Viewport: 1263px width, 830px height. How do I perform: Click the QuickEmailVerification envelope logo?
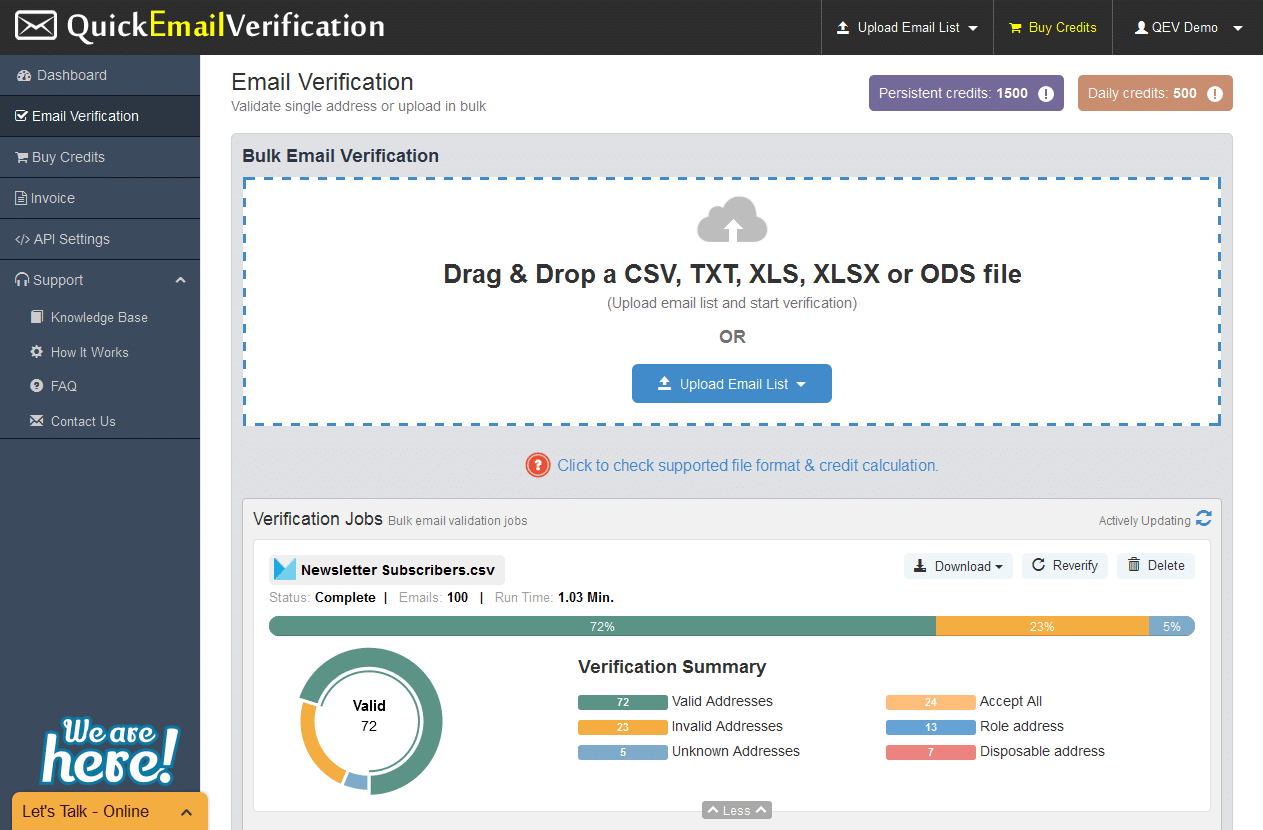click(36, 26)
